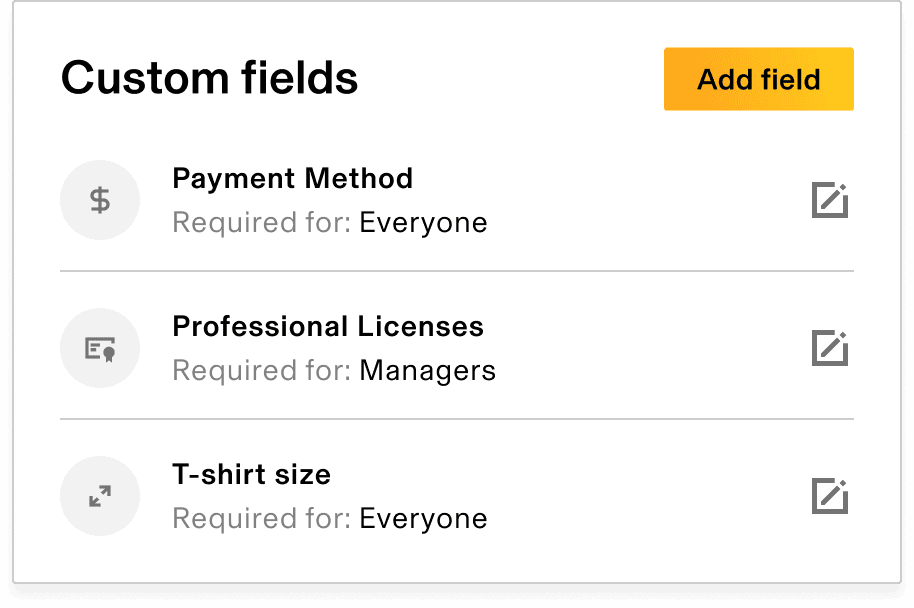Select the badge icon next to Professional Licenses

pyautogui.click(x=100, y=348)
